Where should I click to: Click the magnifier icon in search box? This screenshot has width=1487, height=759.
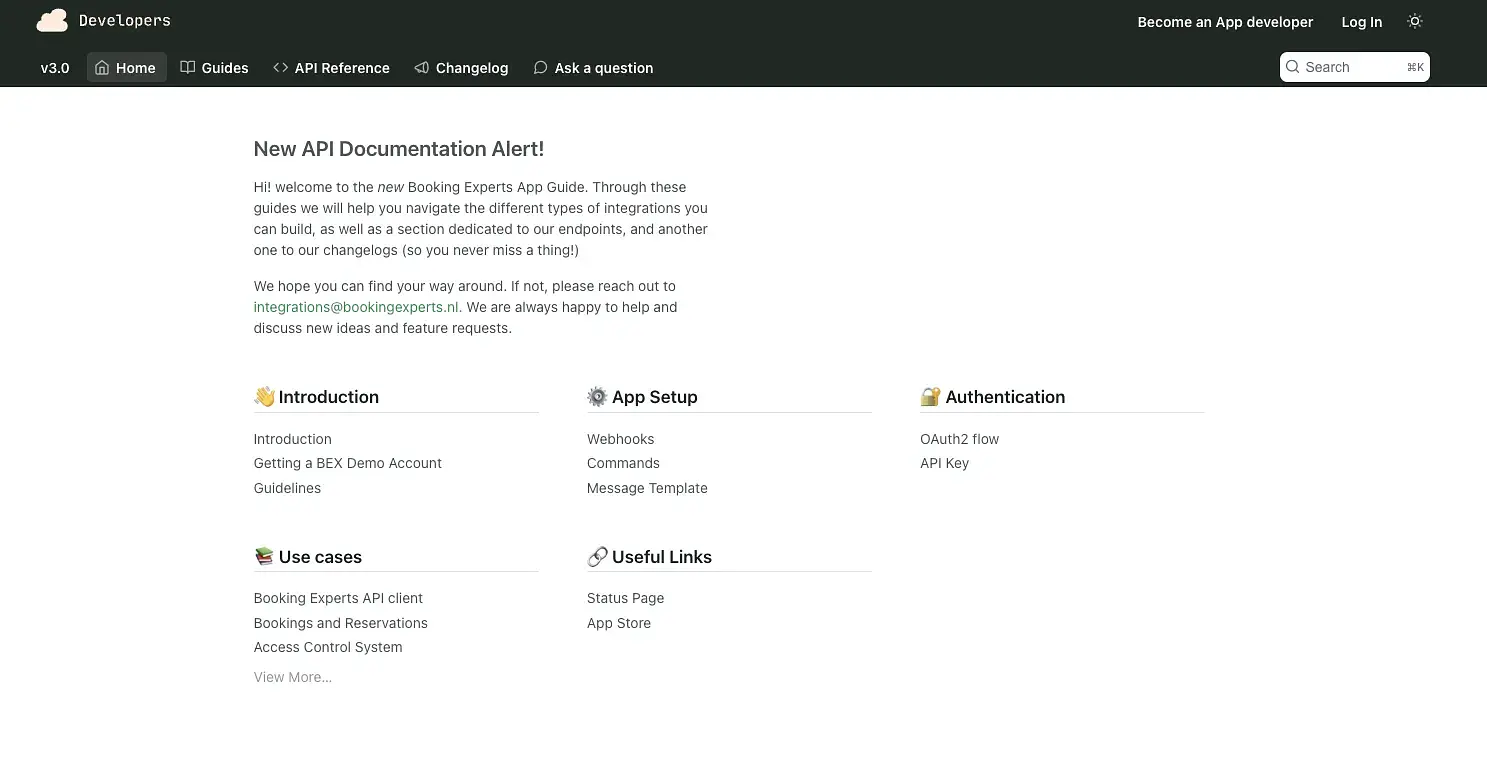click(1293, 67)
